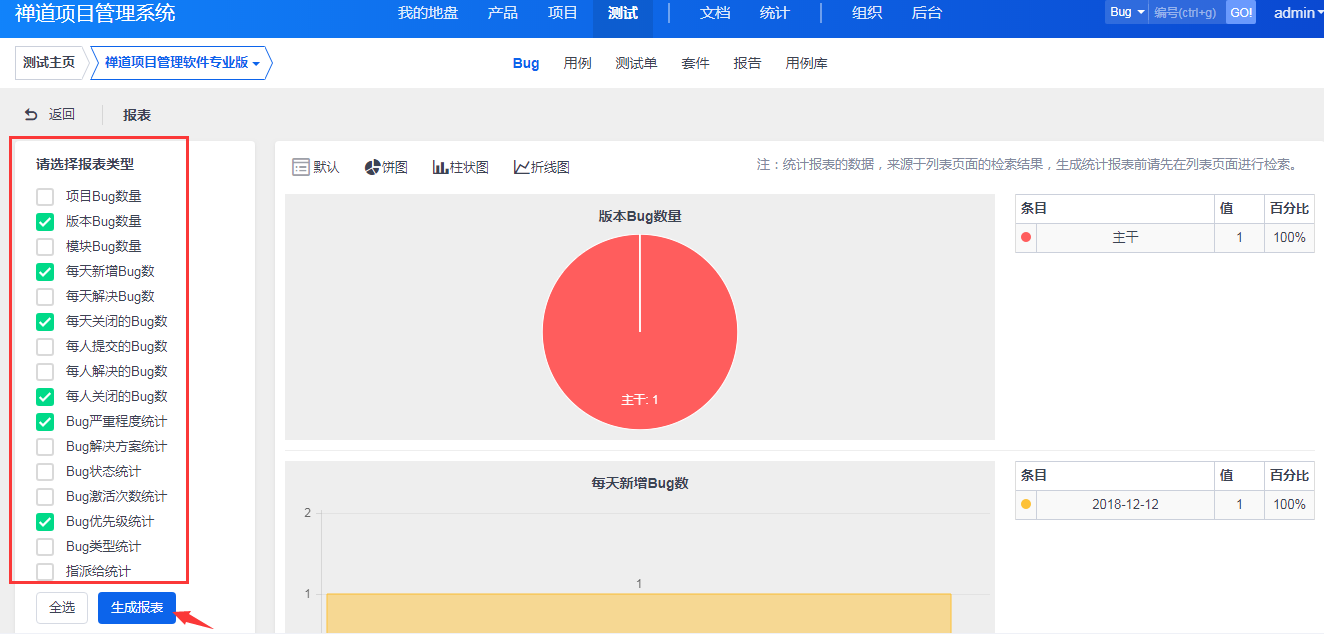
Task: Open 文档 in the top menu
Action: pos(715,13)
